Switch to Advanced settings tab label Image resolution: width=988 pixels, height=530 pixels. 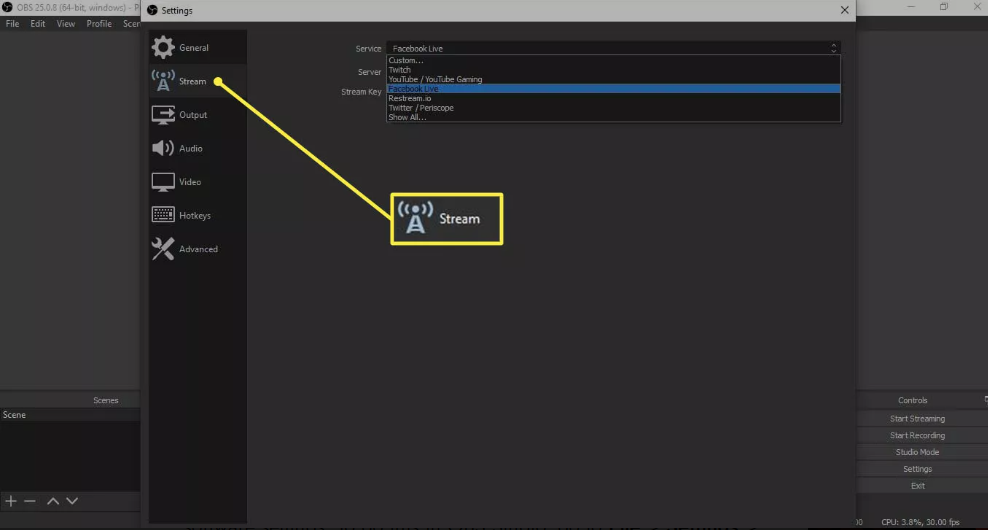click(198, 249)
